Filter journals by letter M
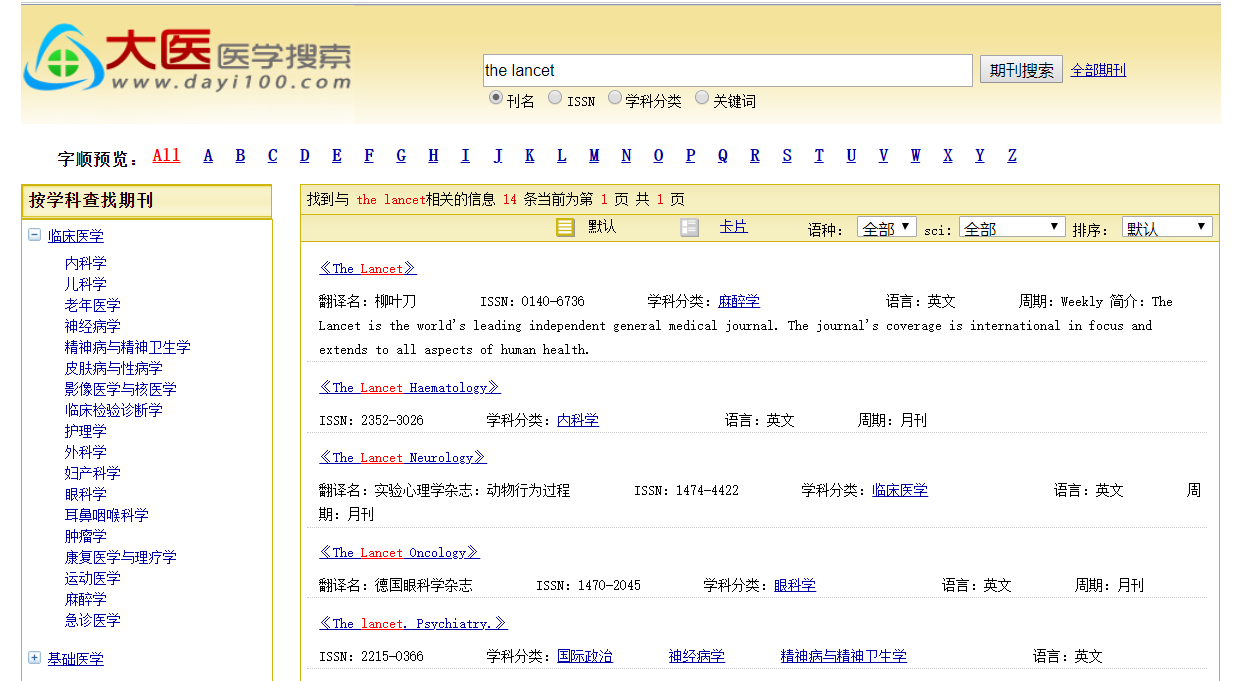The width and height of the screenshot is (1247, 681). [594, 155]
